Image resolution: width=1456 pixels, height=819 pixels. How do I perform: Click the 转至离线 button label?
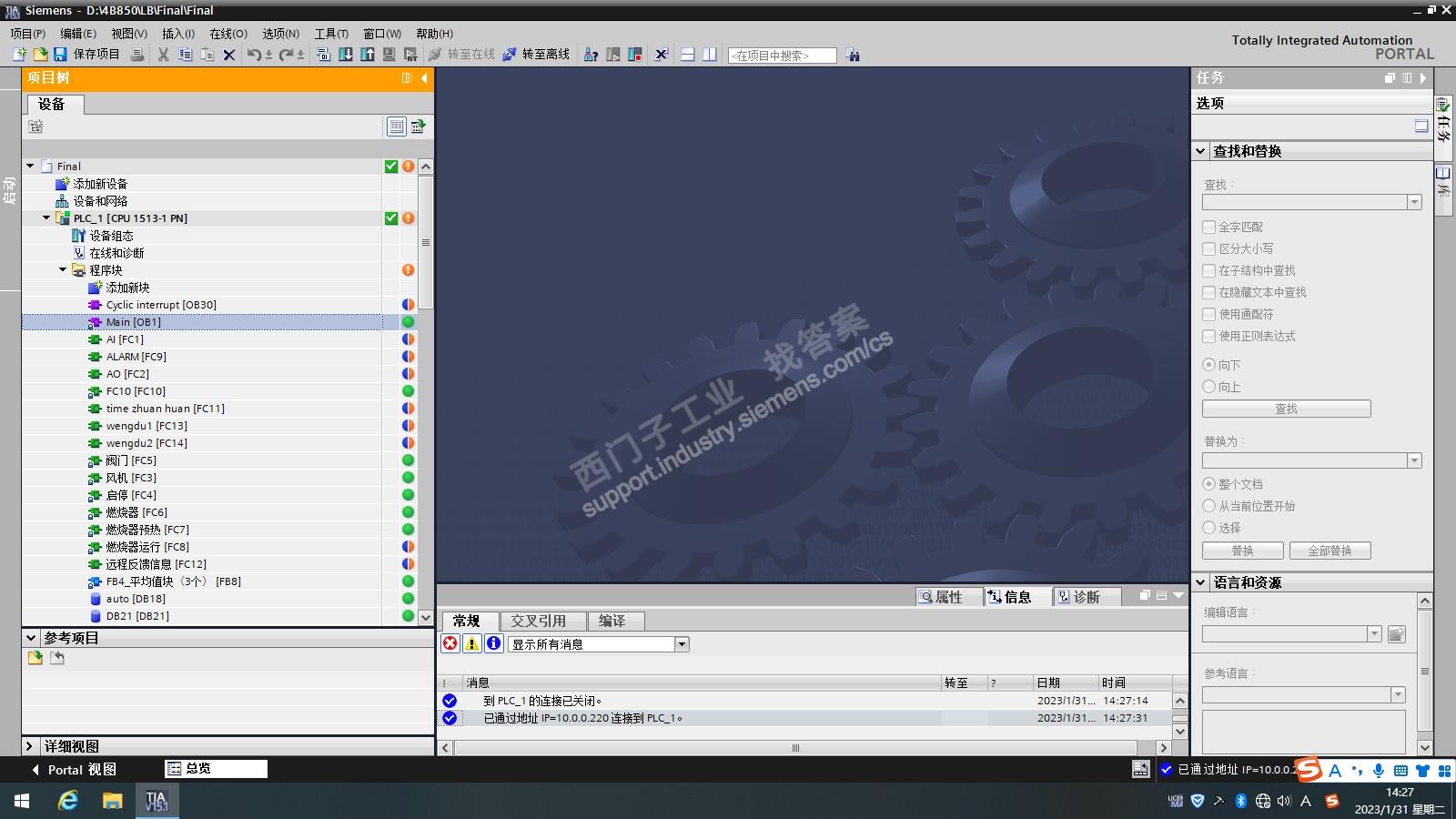[x=545, y=55]
